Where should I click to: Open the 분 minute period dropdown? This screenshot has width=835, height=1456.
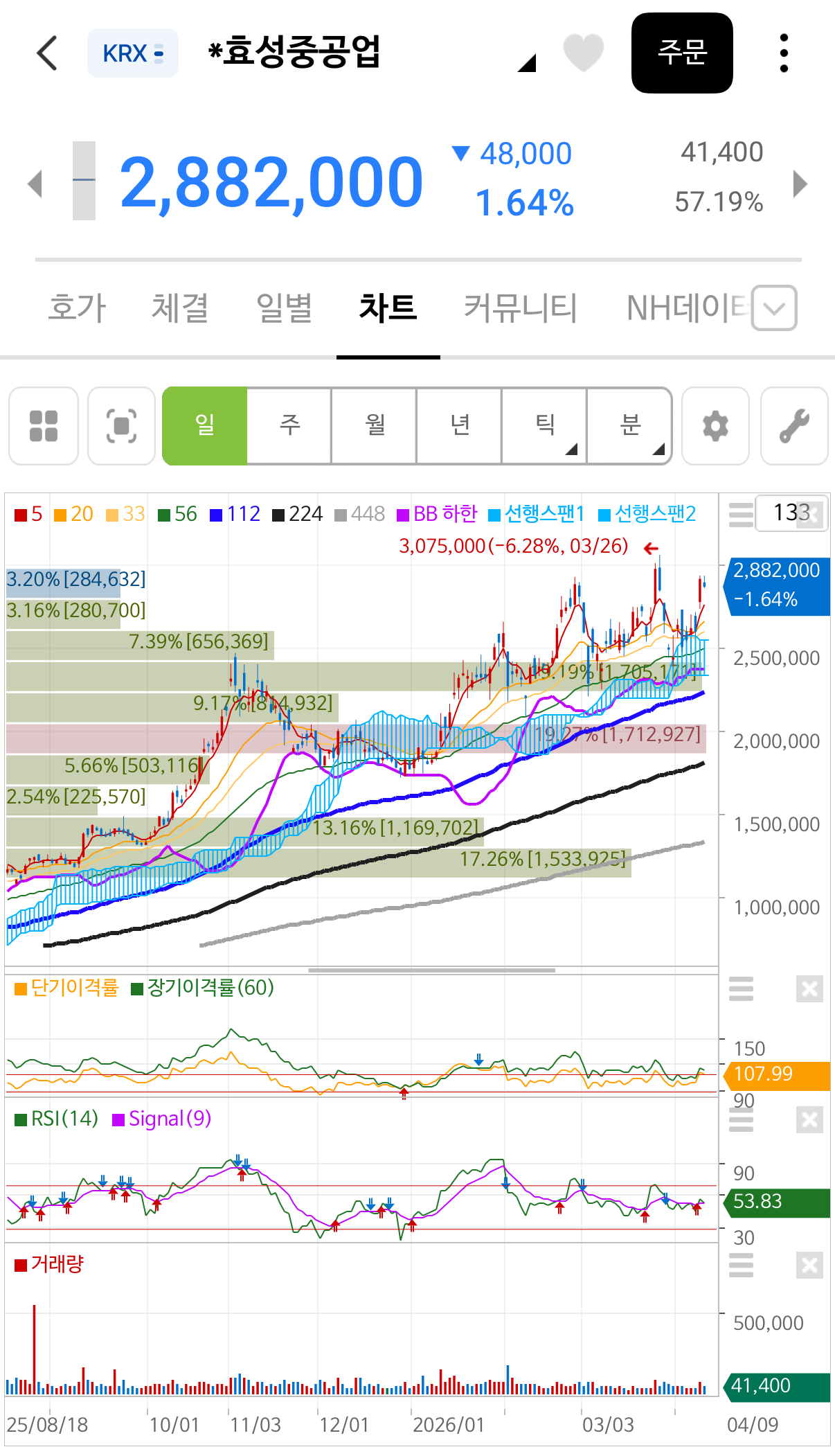point(629,426)
